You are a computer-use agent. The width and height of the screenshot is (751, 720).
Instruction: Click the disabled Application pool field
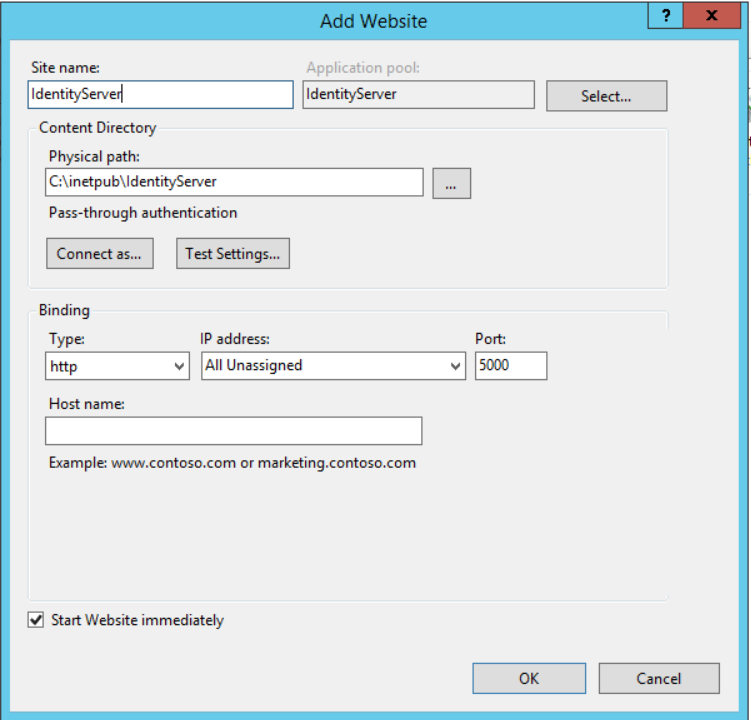click(x=418, y=95)
